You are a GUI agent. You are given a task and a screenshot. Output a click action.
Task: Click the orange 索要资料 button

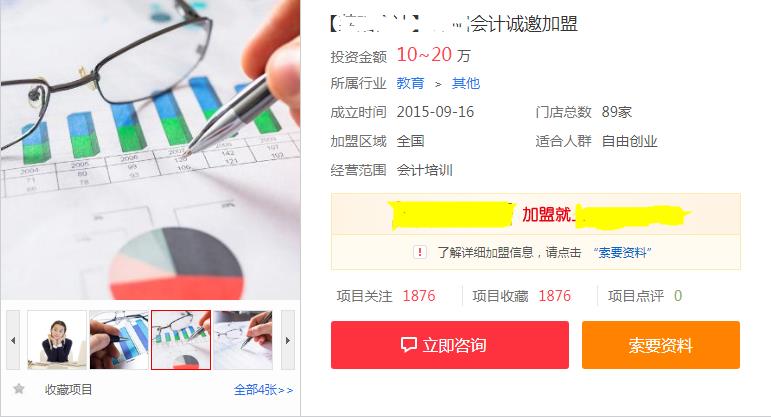[x=661, y=345]
